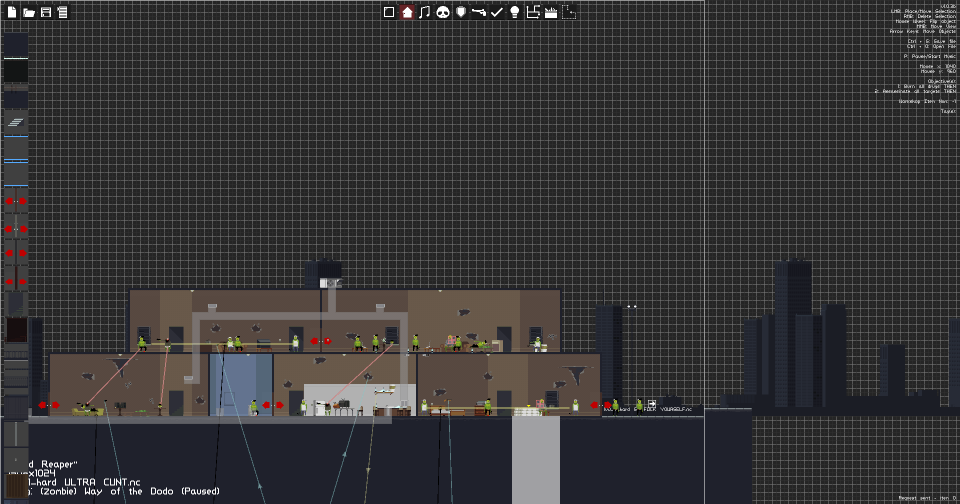This screenshot has height=504, width=960.
Task: Open the list document icon beside save
Action: (x=62, y=12)
